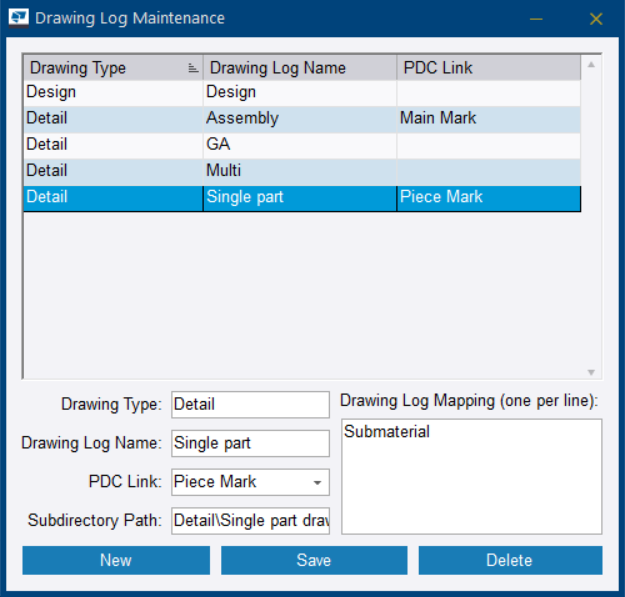625x597 pixels.
Task: Click the New button
Action: [116, 560]
